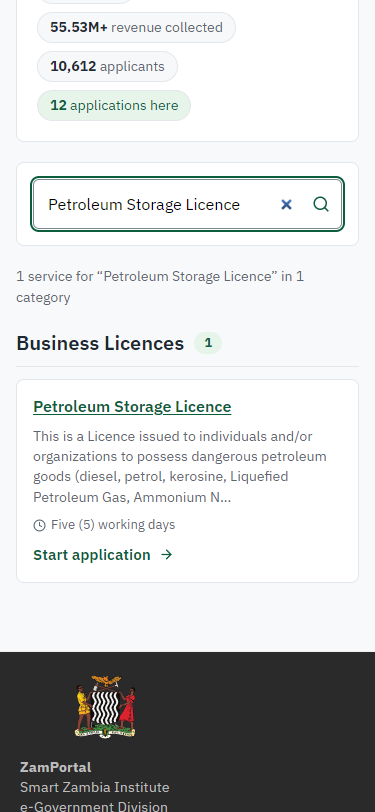Image resolution: width=375 pixels, height=812 pixels.
Task: Click the search results summary text
Action: (x=160, y=287)
